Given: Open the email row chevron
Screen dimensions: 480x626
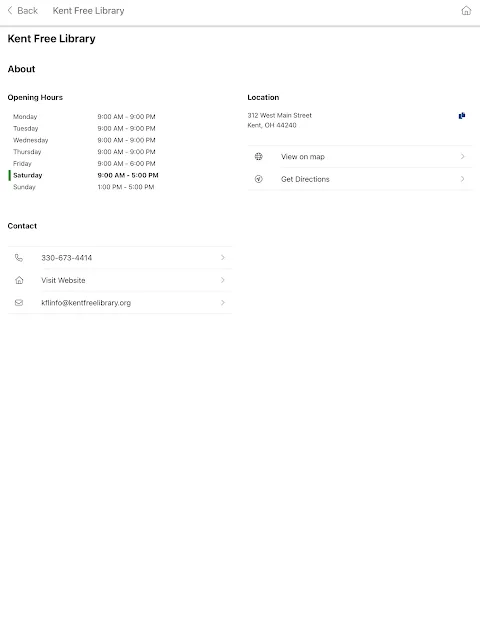Looking at the screenshot, I should pyautogui.click(x=223, y=303).
